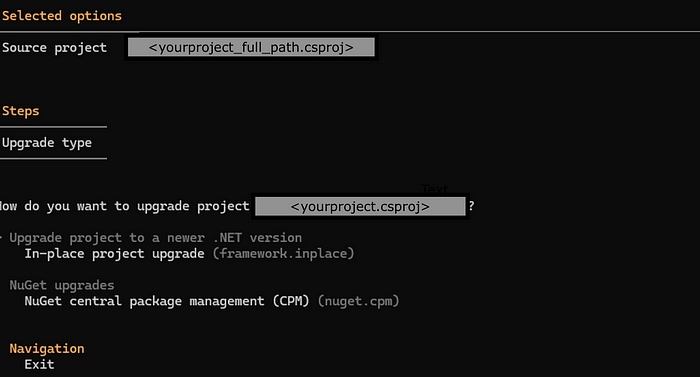Select Exit under Navigation
700x377 pixels.
[x=39, y=364]
